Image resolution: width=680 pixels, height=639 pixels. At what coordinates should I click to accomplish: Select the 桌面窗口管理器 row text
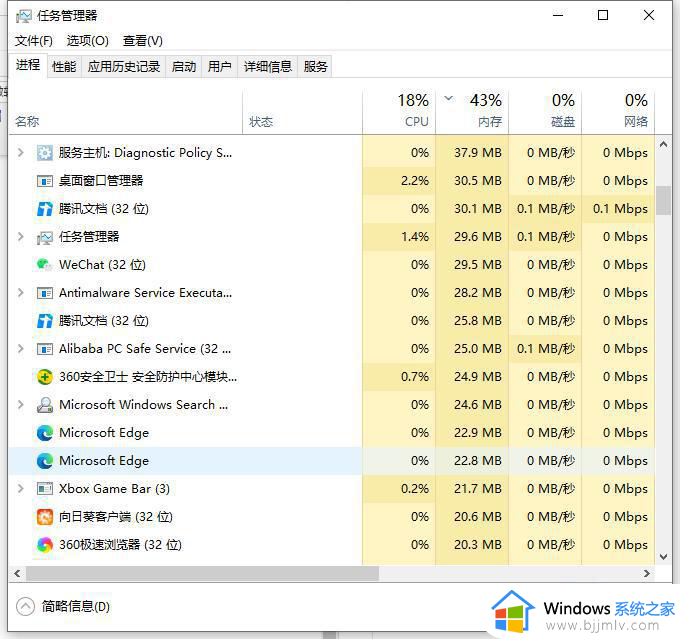(x=101, y=180)
